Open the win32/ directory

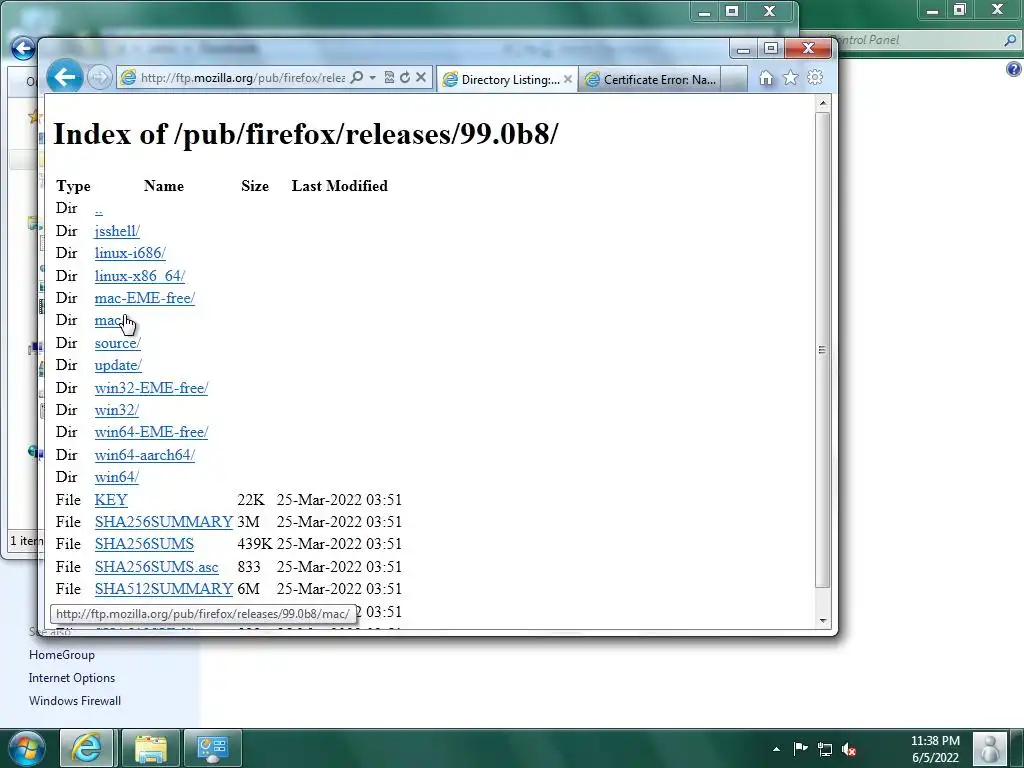(x=116, y=410)
